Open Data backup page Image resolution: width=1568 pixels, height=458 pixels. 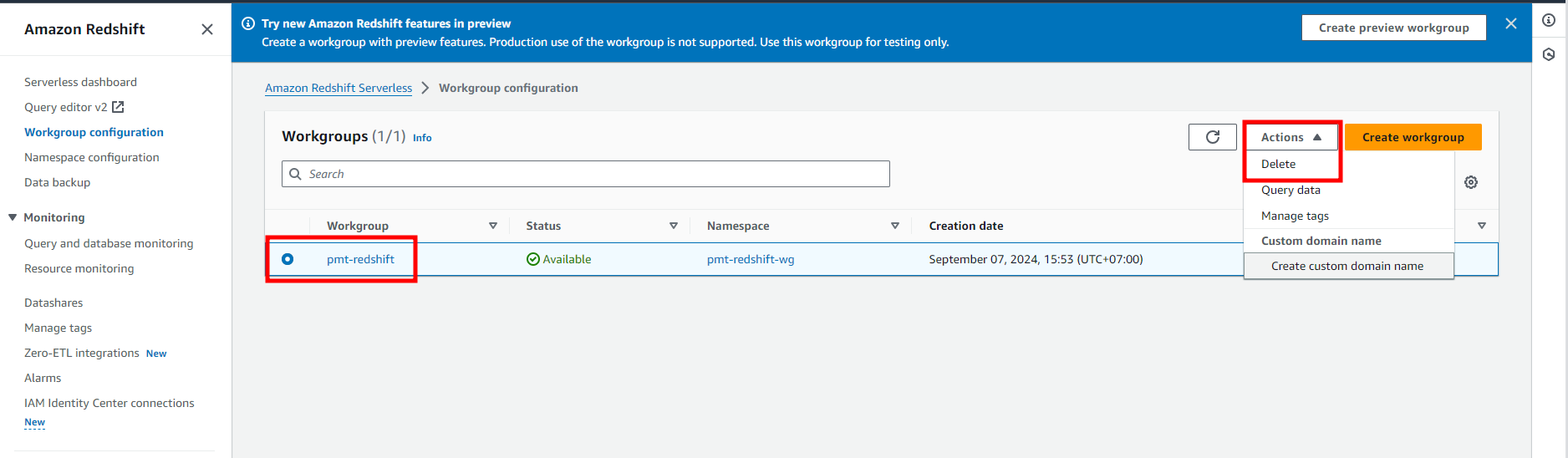point(57,182)
